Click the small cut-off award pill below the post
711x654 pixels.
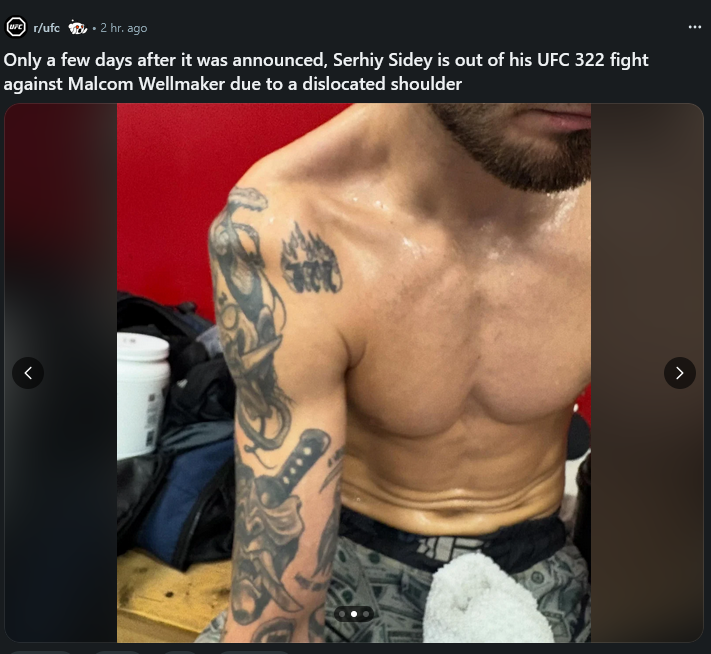pyautogui.click(x=180, y=652)
